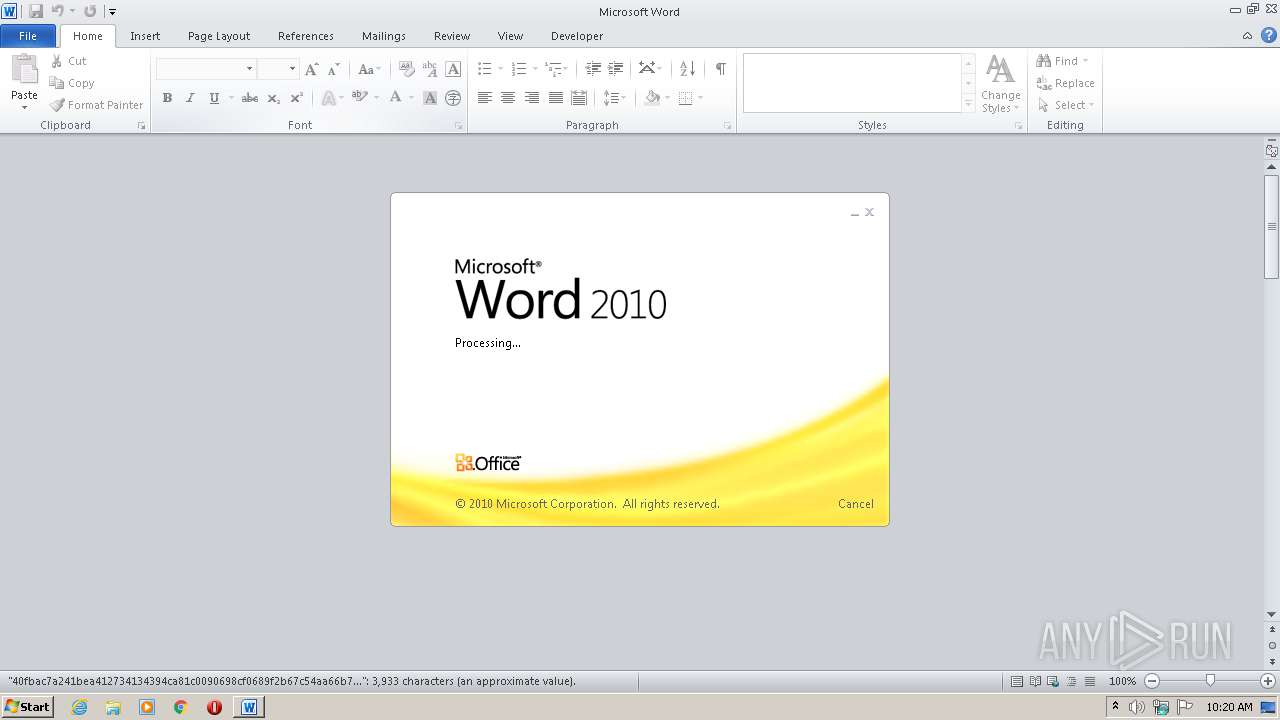This screenshot has height=720, width=1280.
Task: Open the Font size dropdown arrow
Action: point(292,69)
